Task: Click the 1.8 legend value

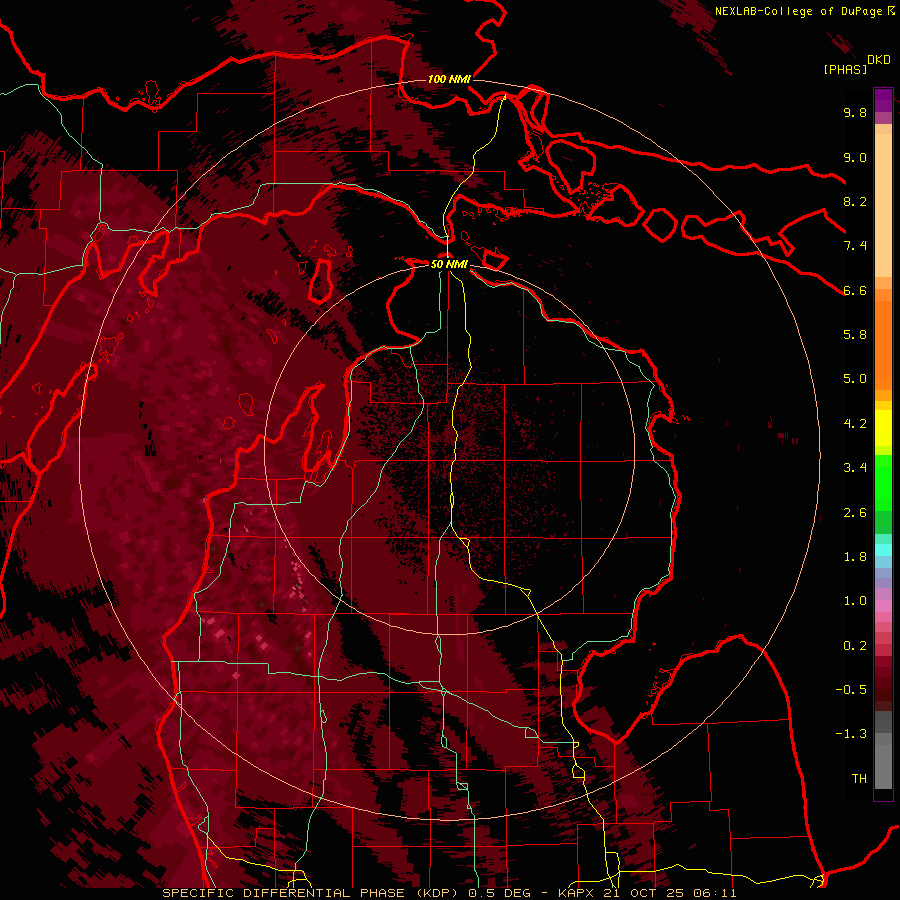Action: [x=855, y=557]
